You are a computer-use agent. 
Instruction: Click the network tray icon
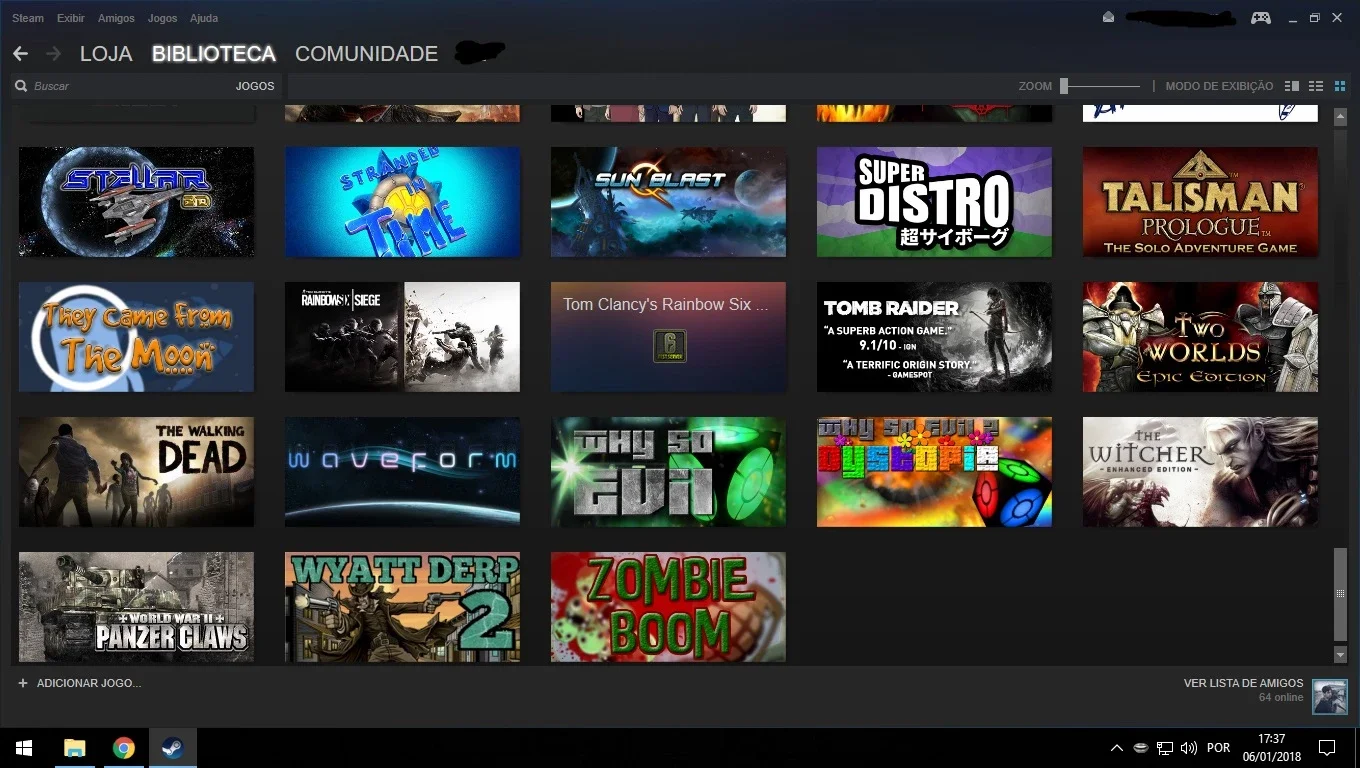1165,748
